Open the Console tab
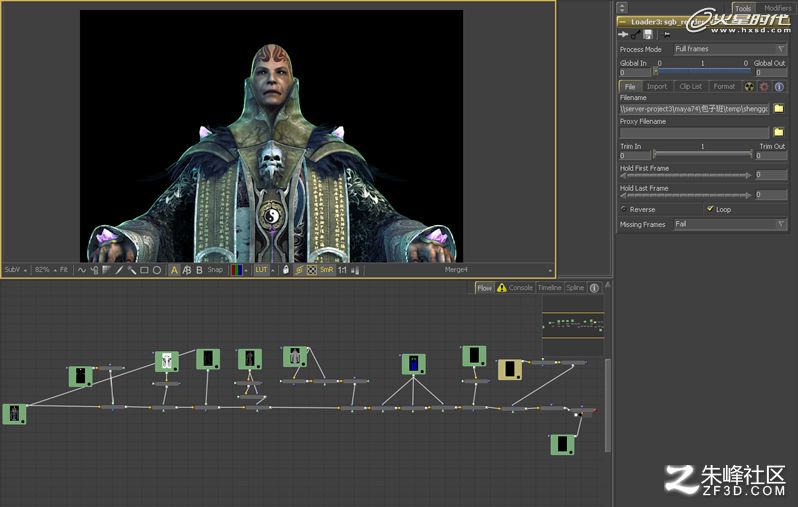The height and width of the screenshot is (507, 798). pos(521,288)
